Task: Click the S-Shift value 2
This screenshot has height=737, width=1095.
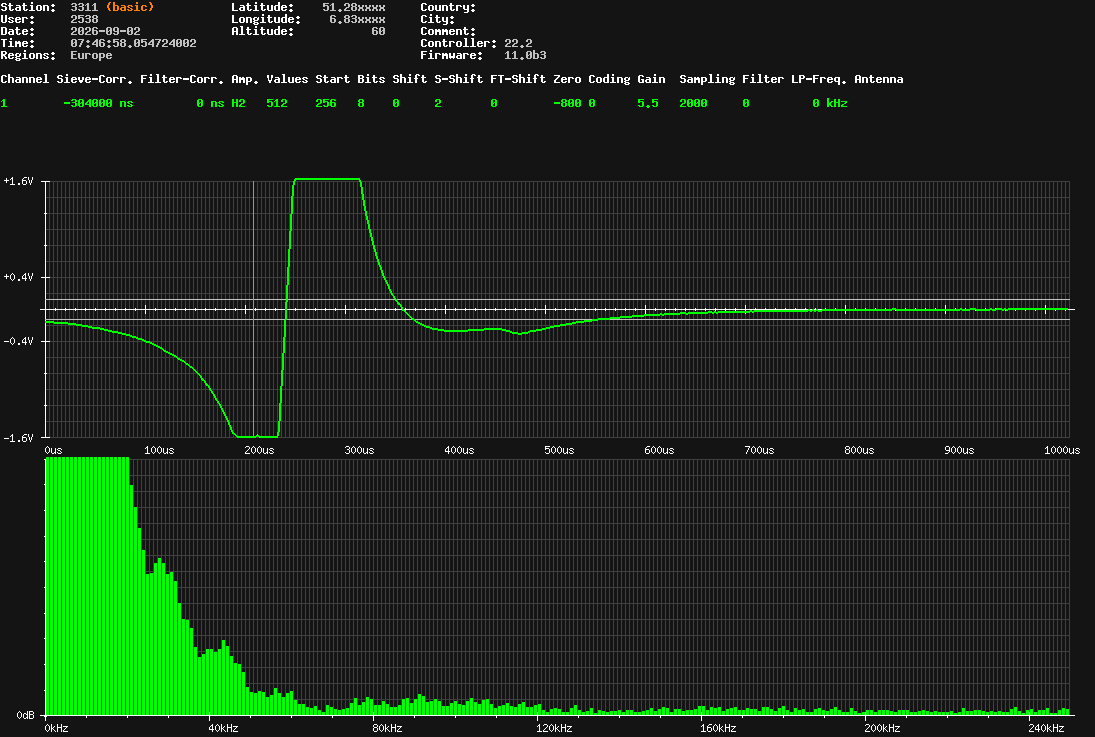Action: (437, 103)
